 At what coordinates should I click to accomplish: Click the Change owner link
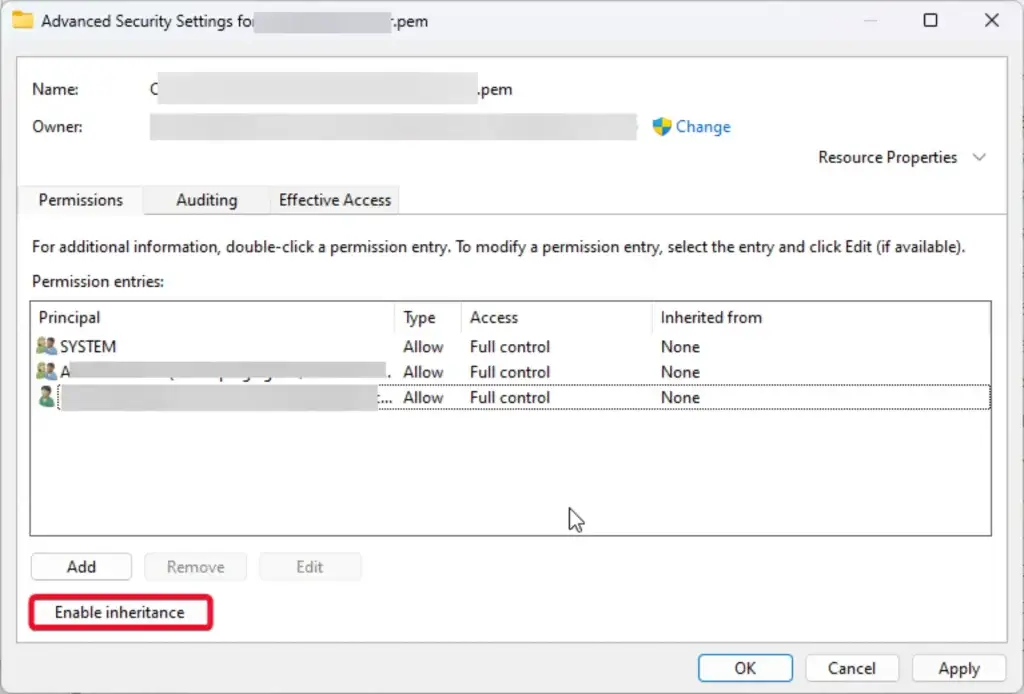(x=703, y=127)
